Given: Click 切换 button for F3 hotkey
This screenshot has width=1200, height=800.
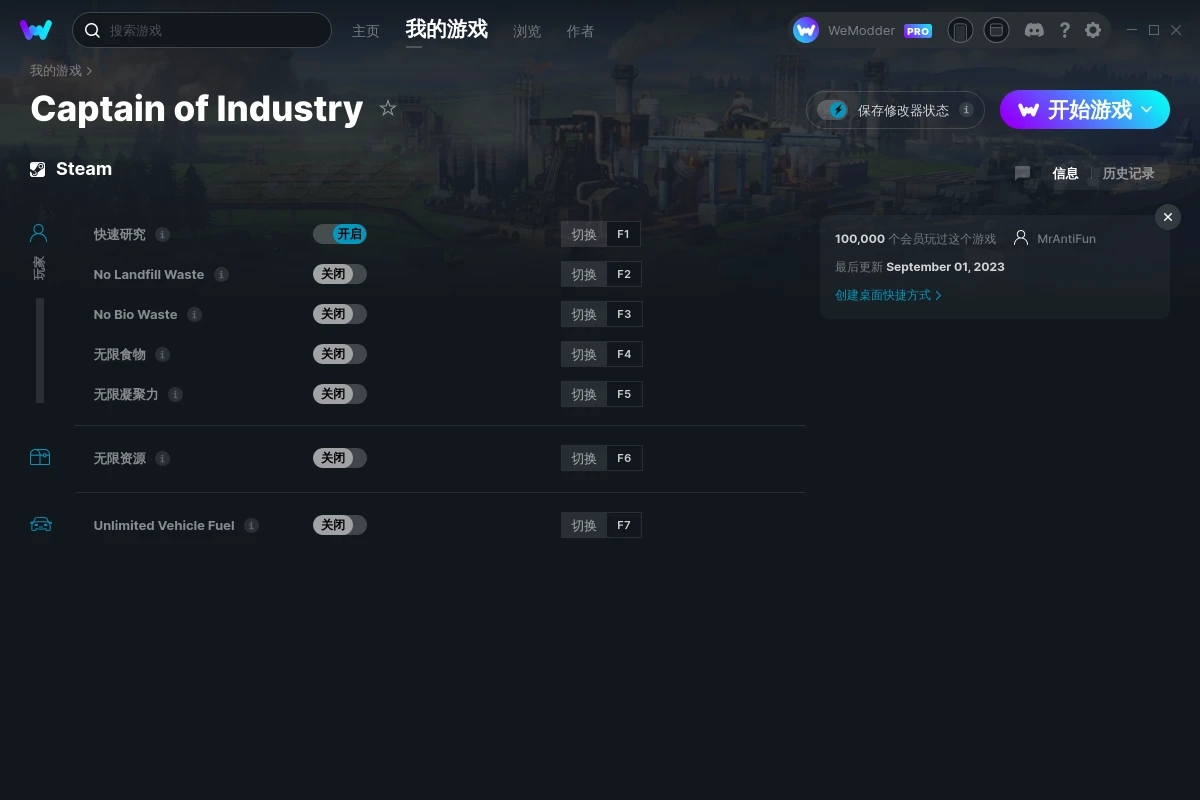Looking at the screenshot, I should click(584, 314).
